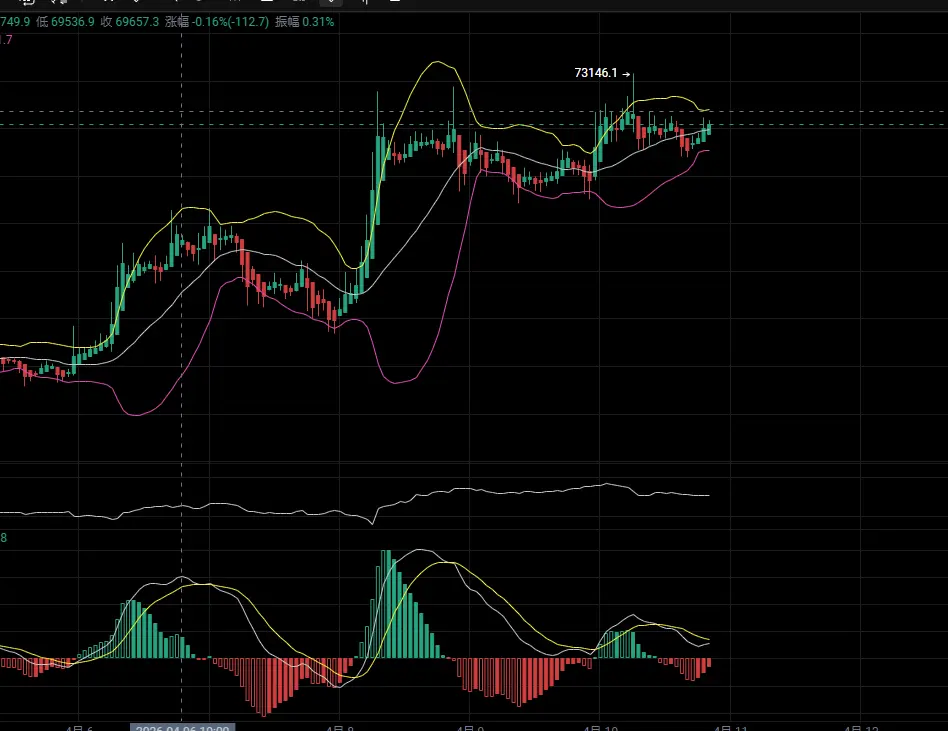
Task: Click the green 8 MACD value label
Action: coord(4,538)
